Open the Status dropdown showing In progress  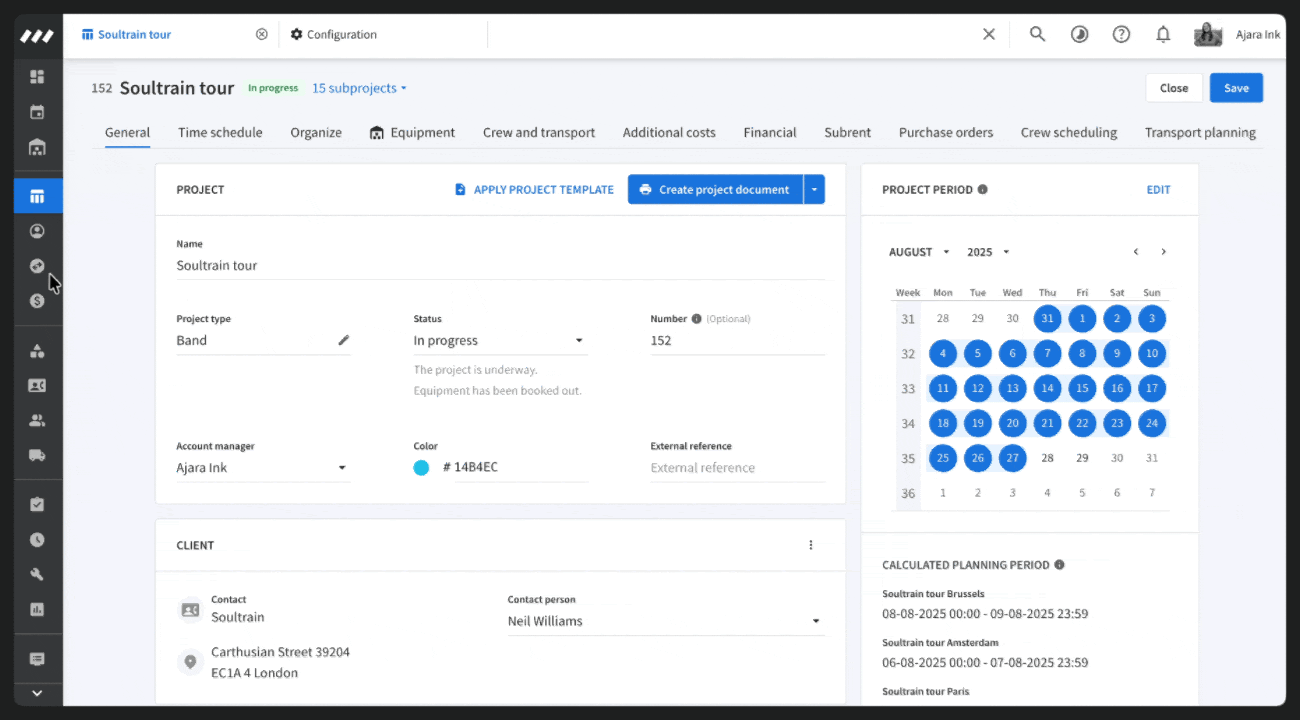coord(500,340)
